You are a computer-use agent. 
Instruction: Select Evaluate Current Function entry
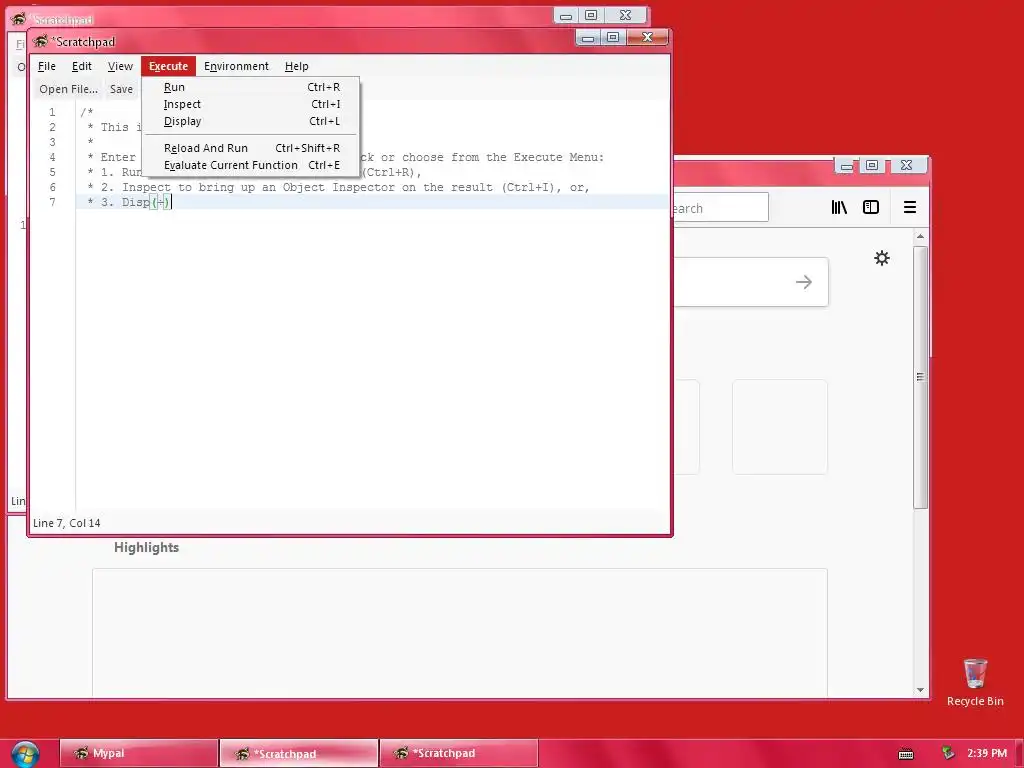[251, 165]
